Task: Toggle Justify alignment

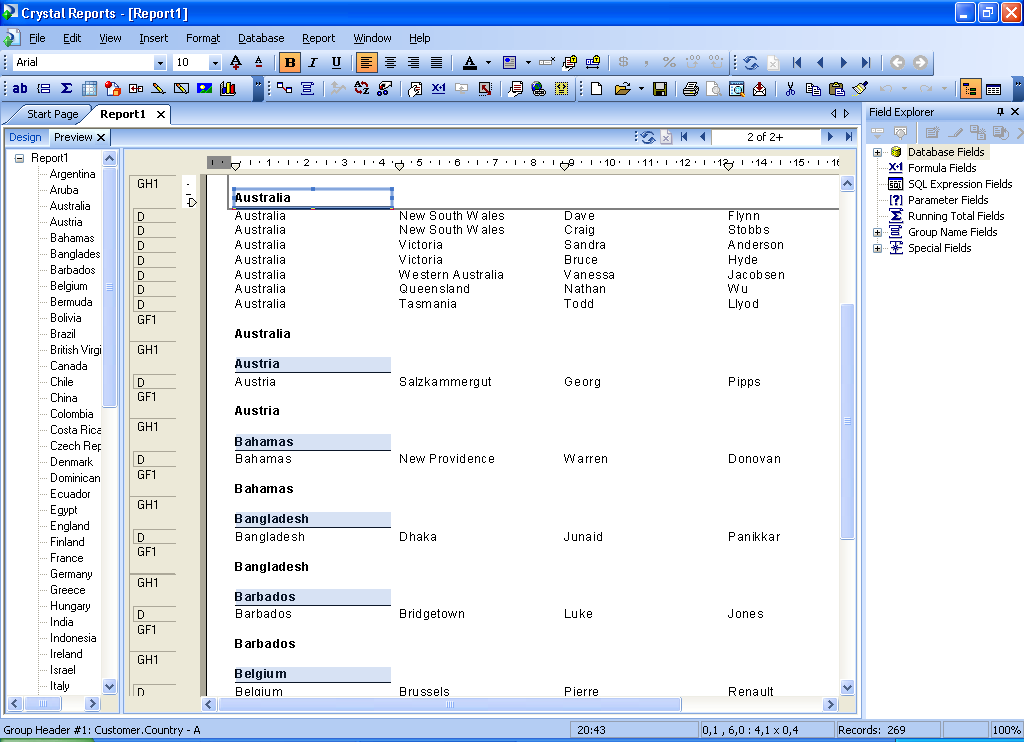Action: pos(436,63)
